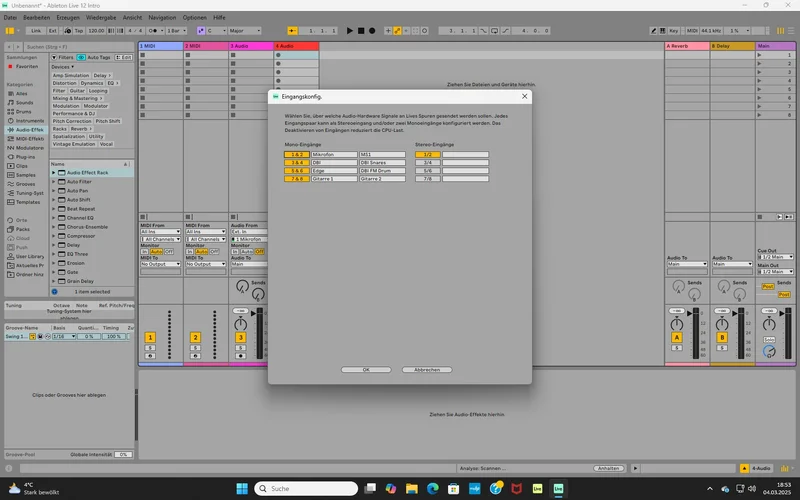Open the Wiedergabe menu
This screenshot has height=500, width=800.
[101, 17]
